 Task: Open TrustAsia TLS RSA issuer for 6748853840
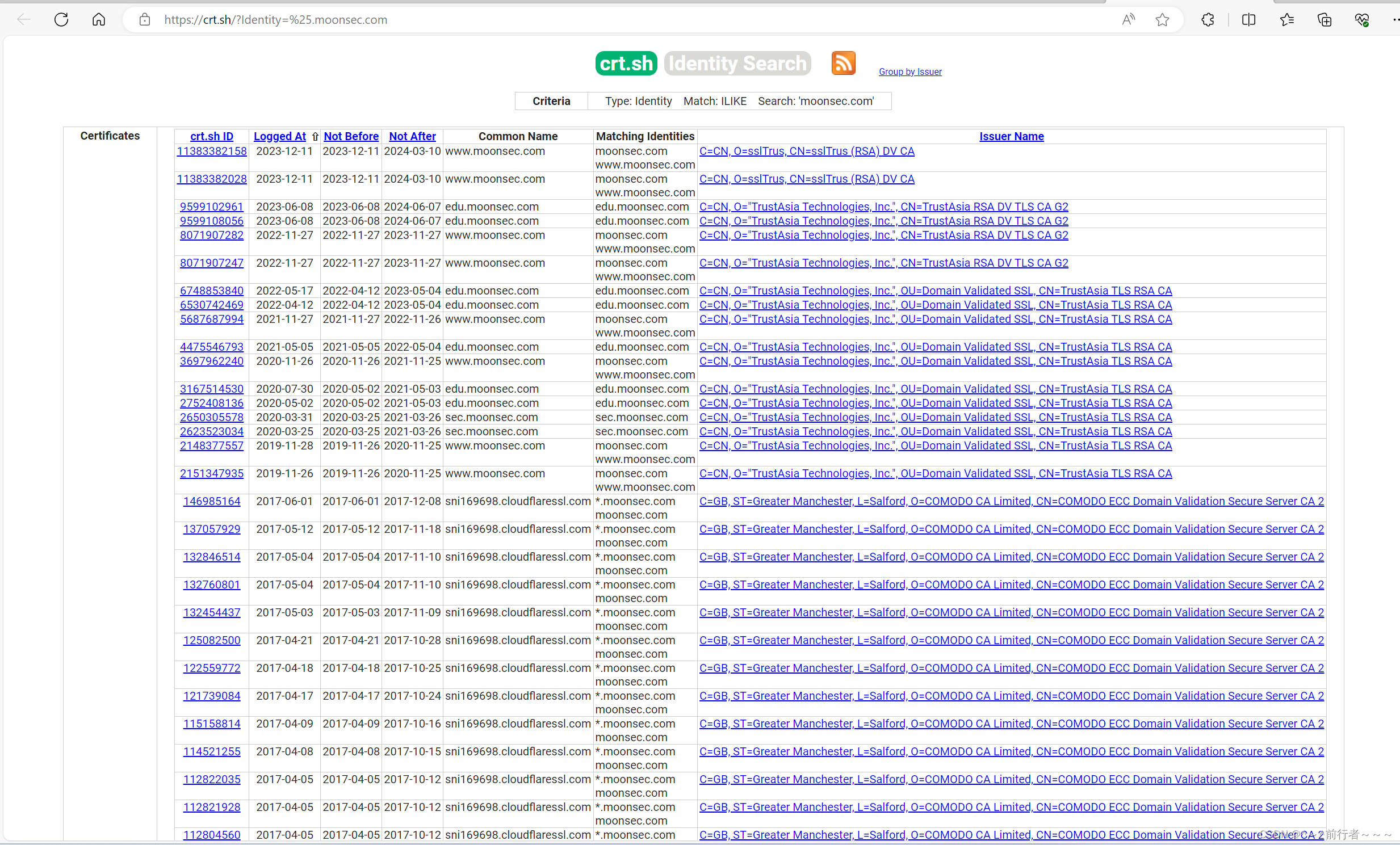(936, 291)
